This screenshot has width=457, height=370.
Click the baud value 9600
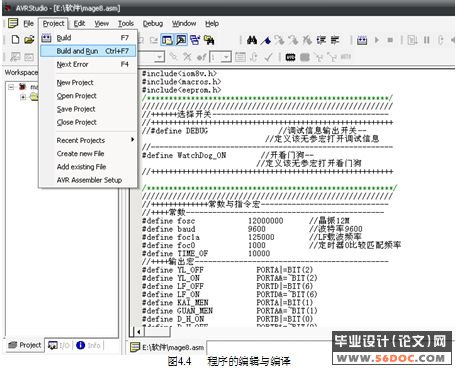tap(257, 229)
